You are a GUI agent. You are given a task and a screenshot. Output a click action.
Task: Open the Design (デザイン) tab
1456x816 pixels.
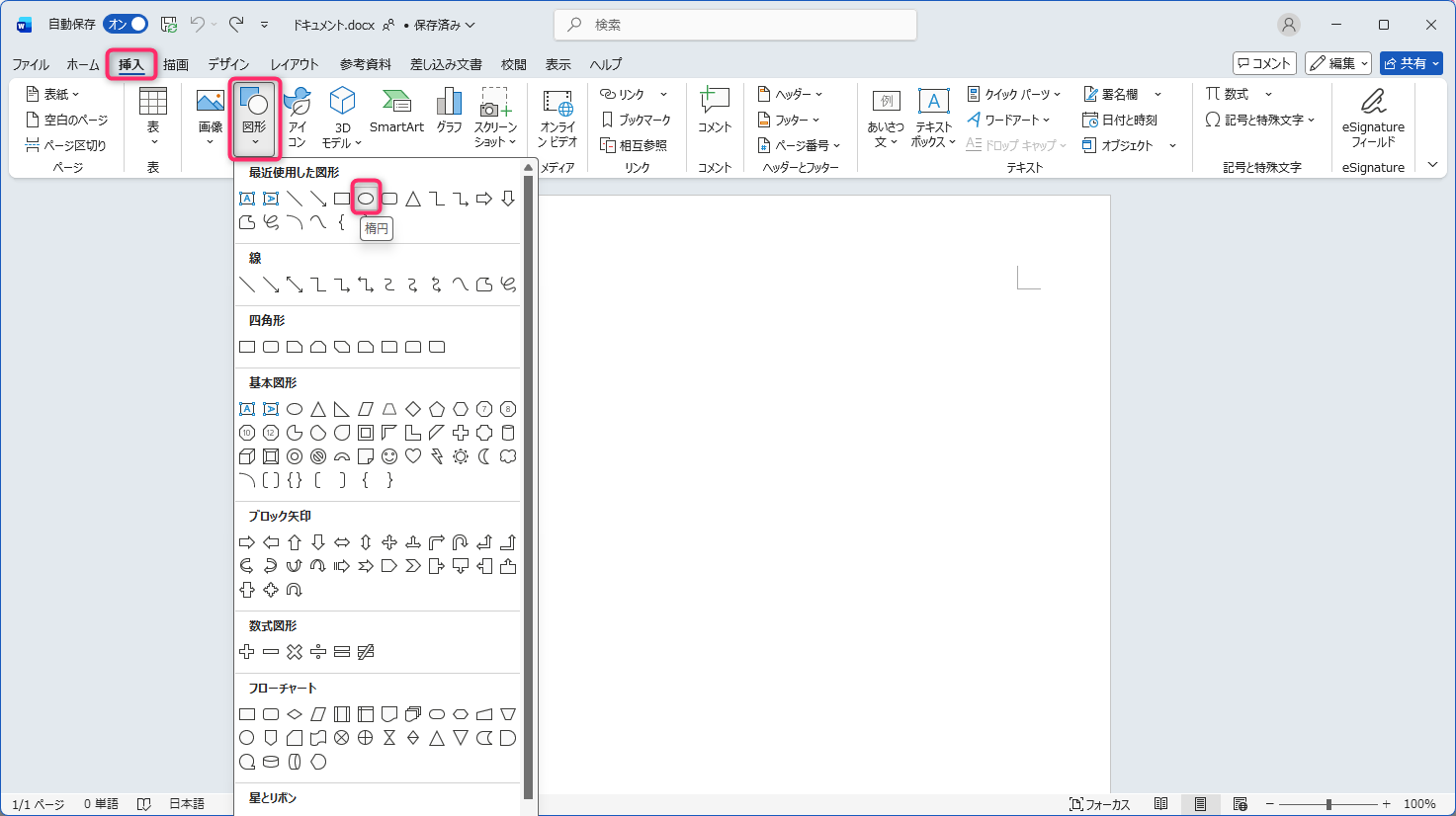pyautogui.click(x=228, y=64)
